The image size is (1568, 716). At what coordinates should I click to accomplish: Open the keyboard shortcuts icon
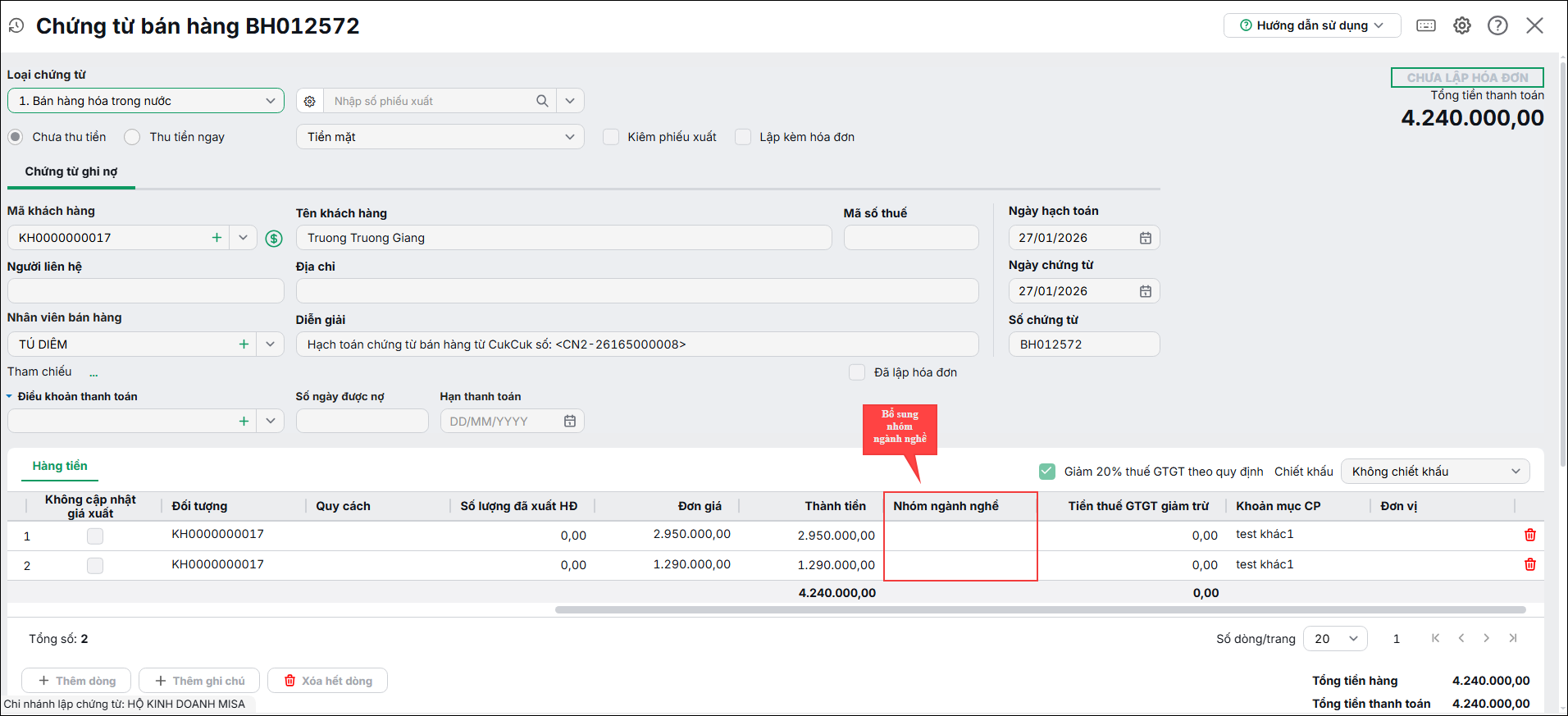[1426, 25]
